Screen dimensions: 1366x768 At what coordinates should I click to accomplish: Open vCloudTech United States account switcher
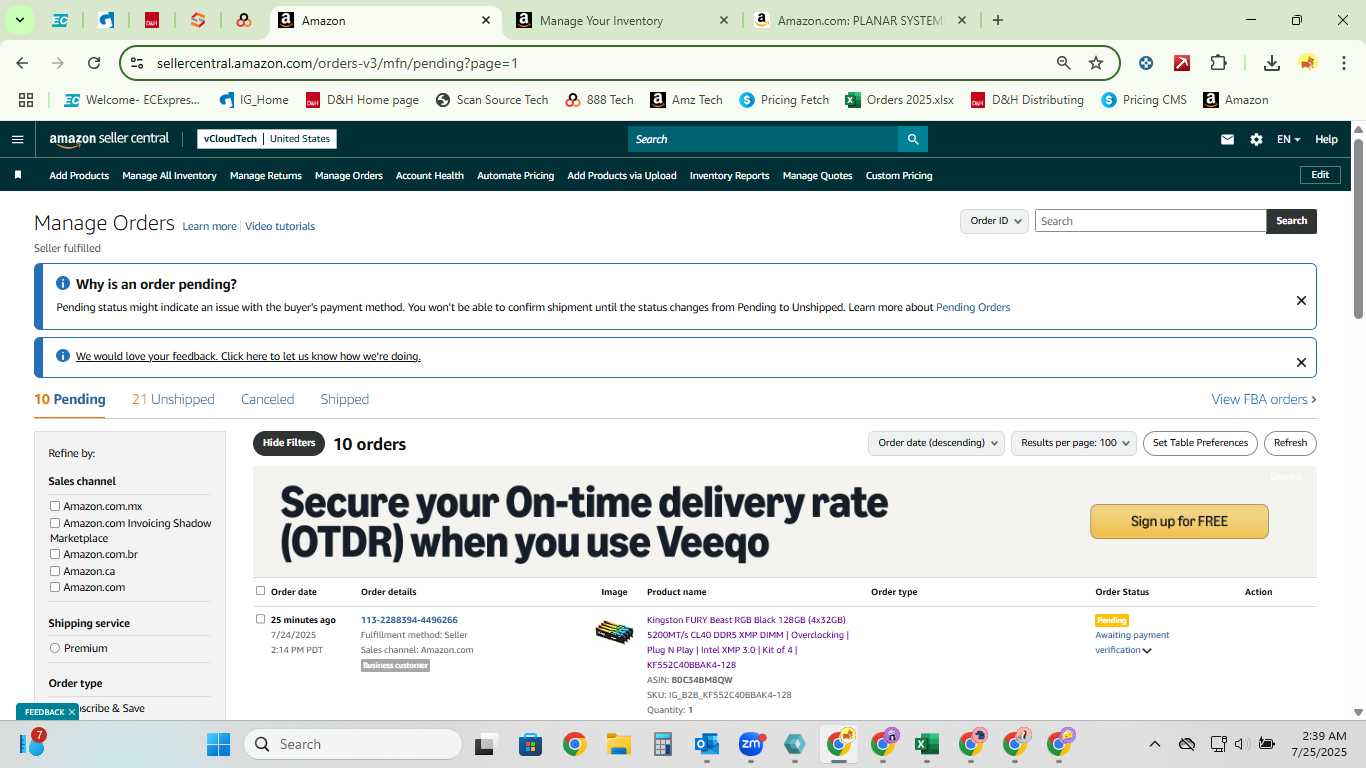coord(267,139)
